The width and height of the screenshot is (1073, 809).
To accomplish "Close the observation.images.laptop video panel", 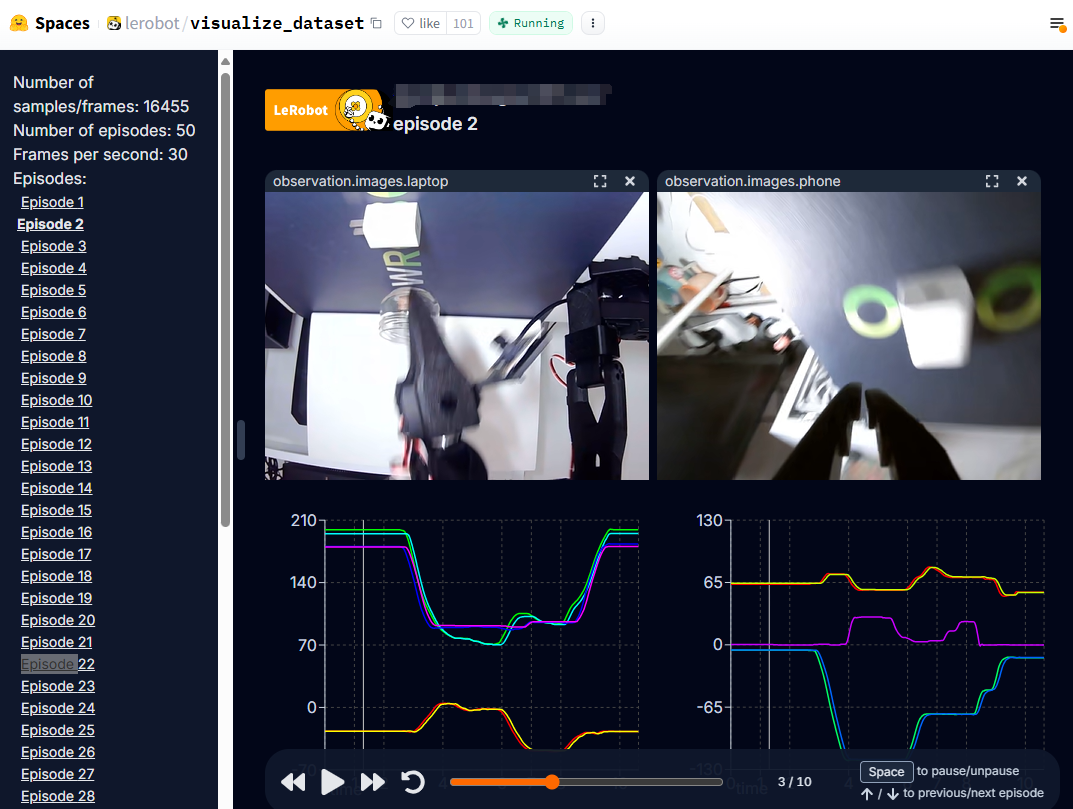I will (x=630, y=181).
